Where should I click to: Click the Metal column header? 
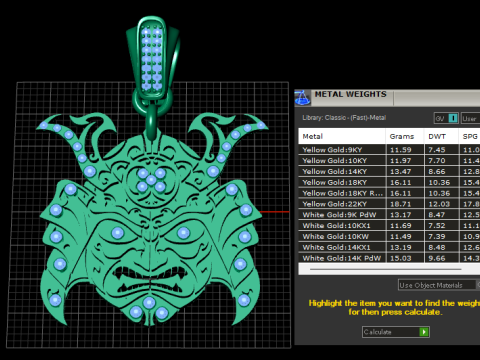coord(342,136)
